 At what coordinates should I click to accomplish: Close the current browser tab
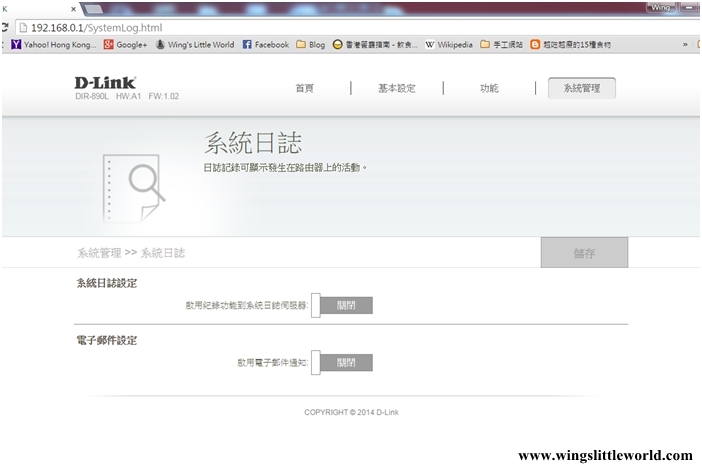click(x=73, y=8)
